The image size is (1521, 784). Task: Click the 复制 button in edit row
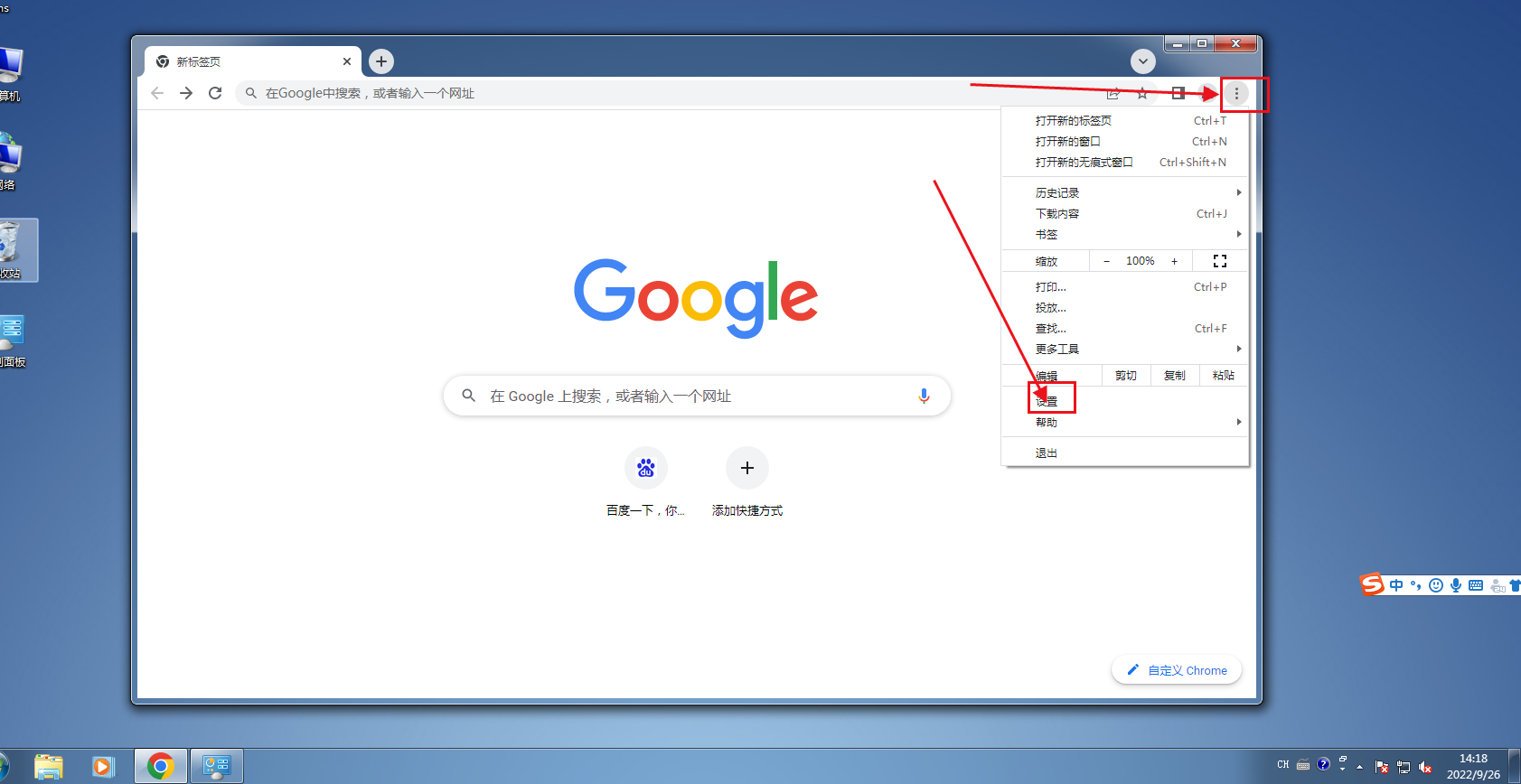(1175, 376)
